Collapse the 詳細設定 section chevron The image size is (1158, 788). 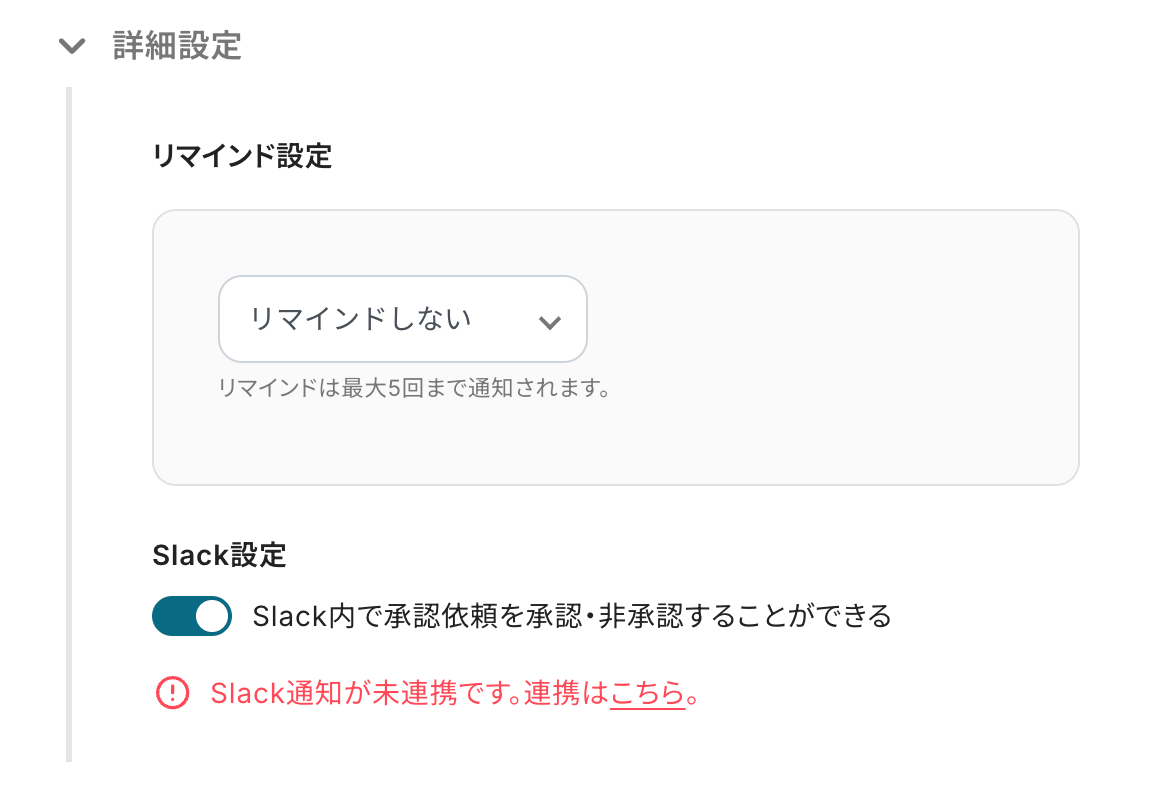(x=72, y=46)
